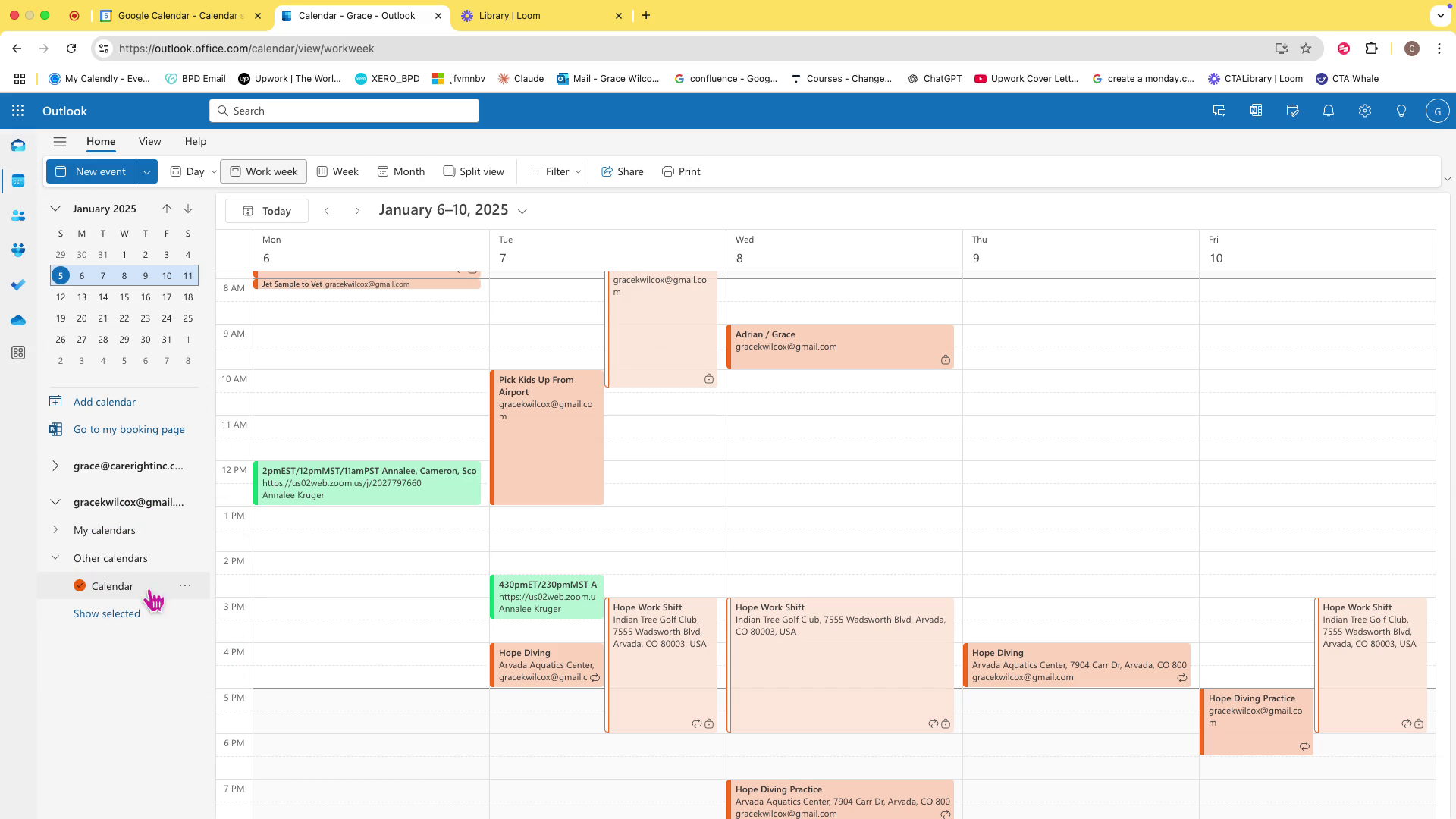Switch to Split view

coord(473,171)
